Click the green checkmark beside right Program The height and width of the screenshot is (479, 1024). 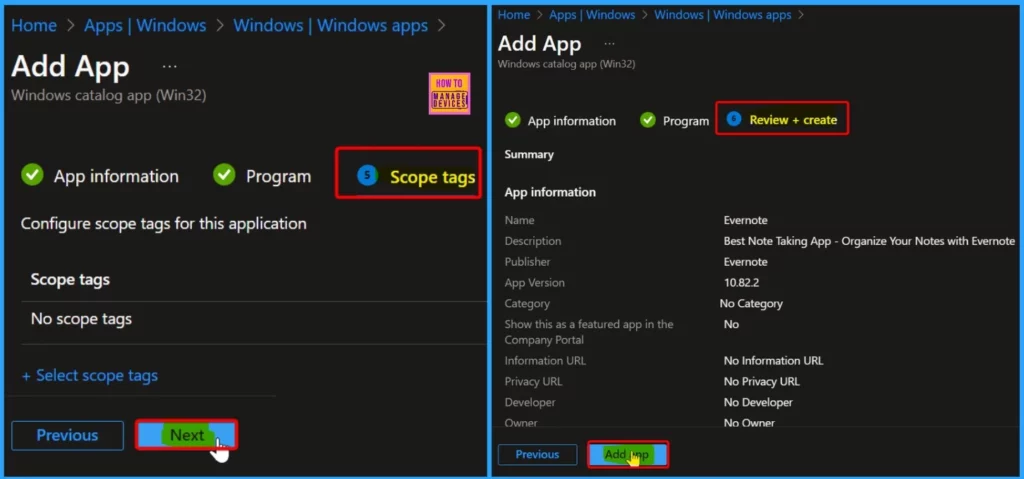click(x=648, y=120)
